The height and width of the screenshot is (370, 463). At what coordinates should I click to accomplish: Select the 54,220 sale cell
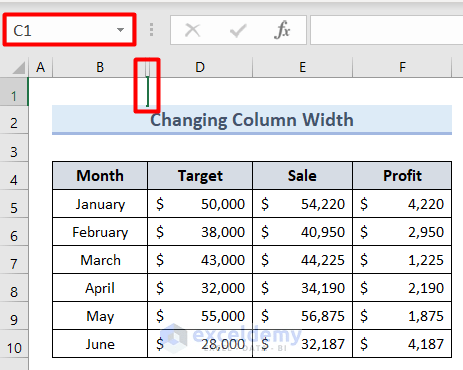tap(302, 204)
